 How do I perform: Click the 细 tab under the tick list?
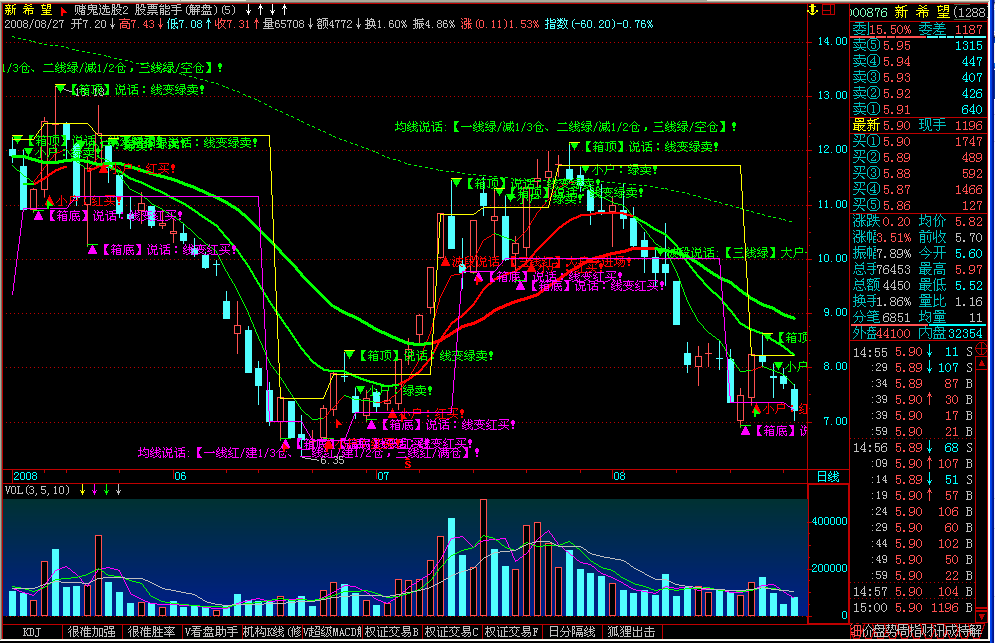pos(856,631)
